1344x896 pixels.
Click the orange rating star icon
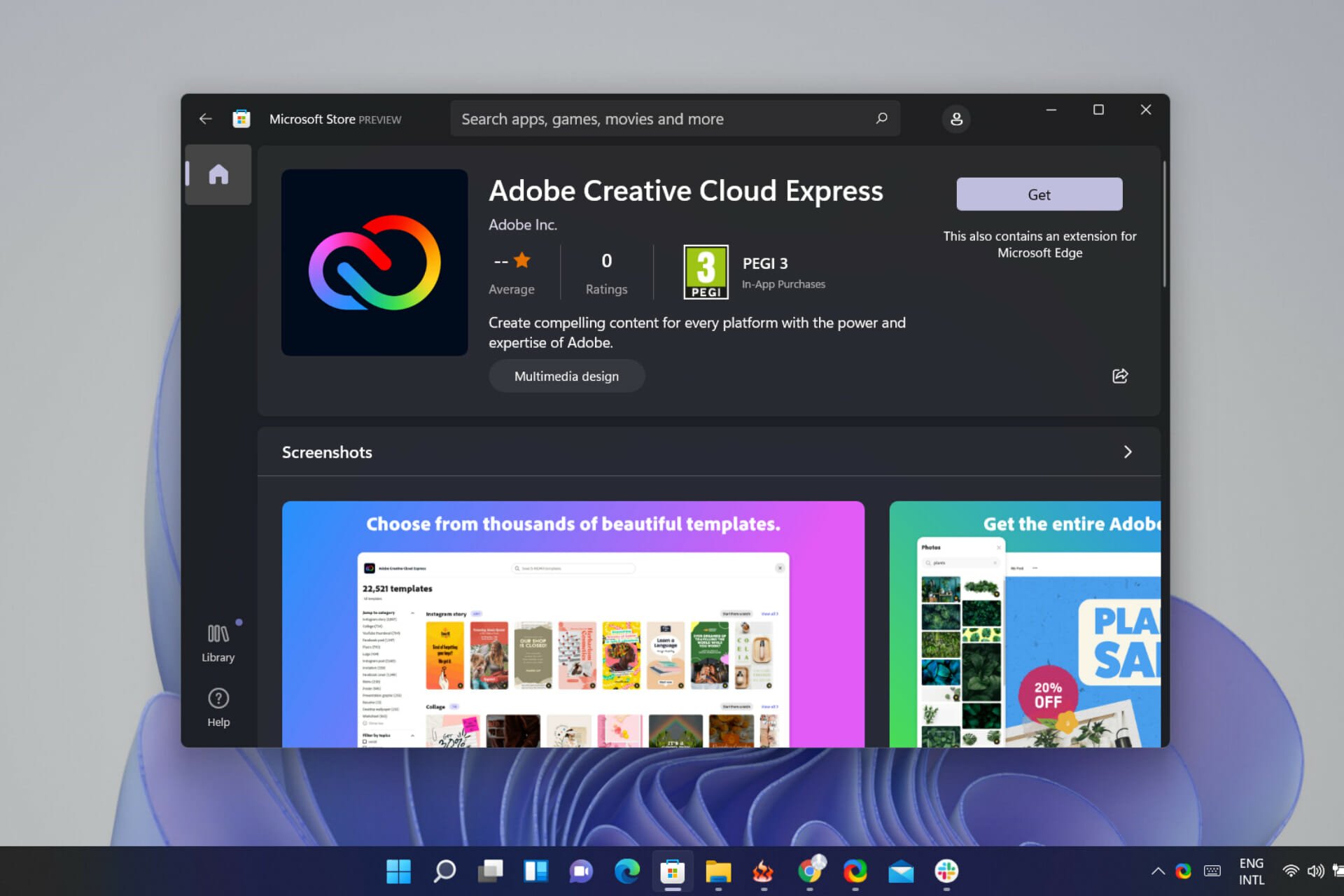click(x=522, y=260)
